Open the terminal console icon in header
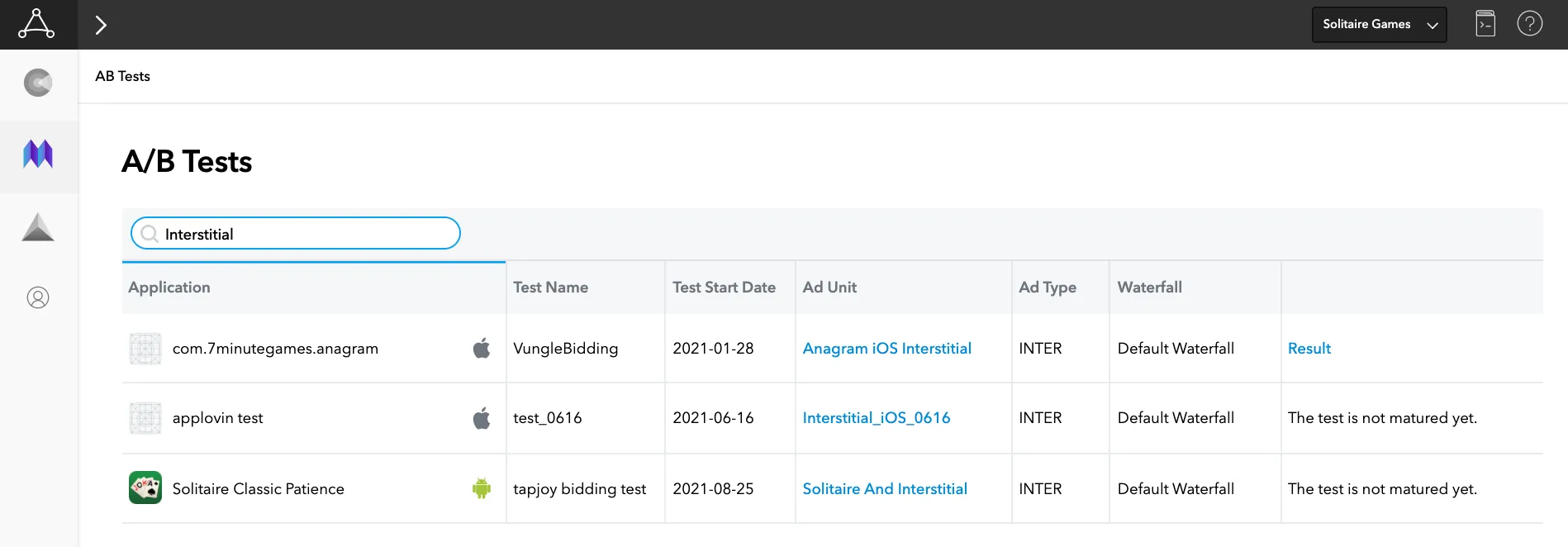The width and height of the screenshot is (1568, 547). (1485, 24)
